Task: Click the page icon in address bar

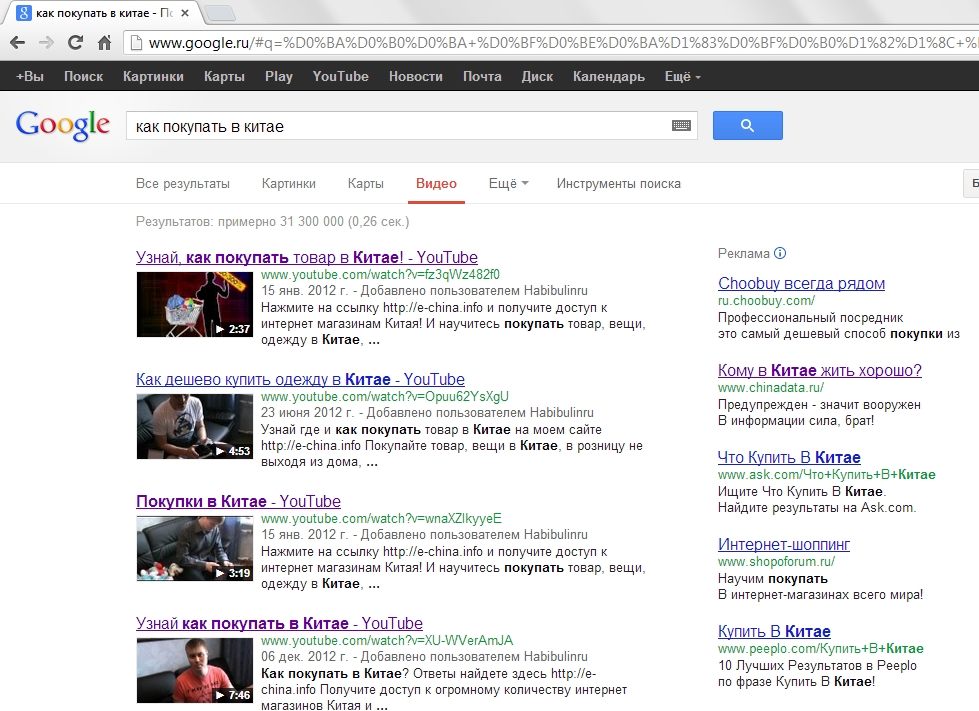Action: [x=135, y=42]
